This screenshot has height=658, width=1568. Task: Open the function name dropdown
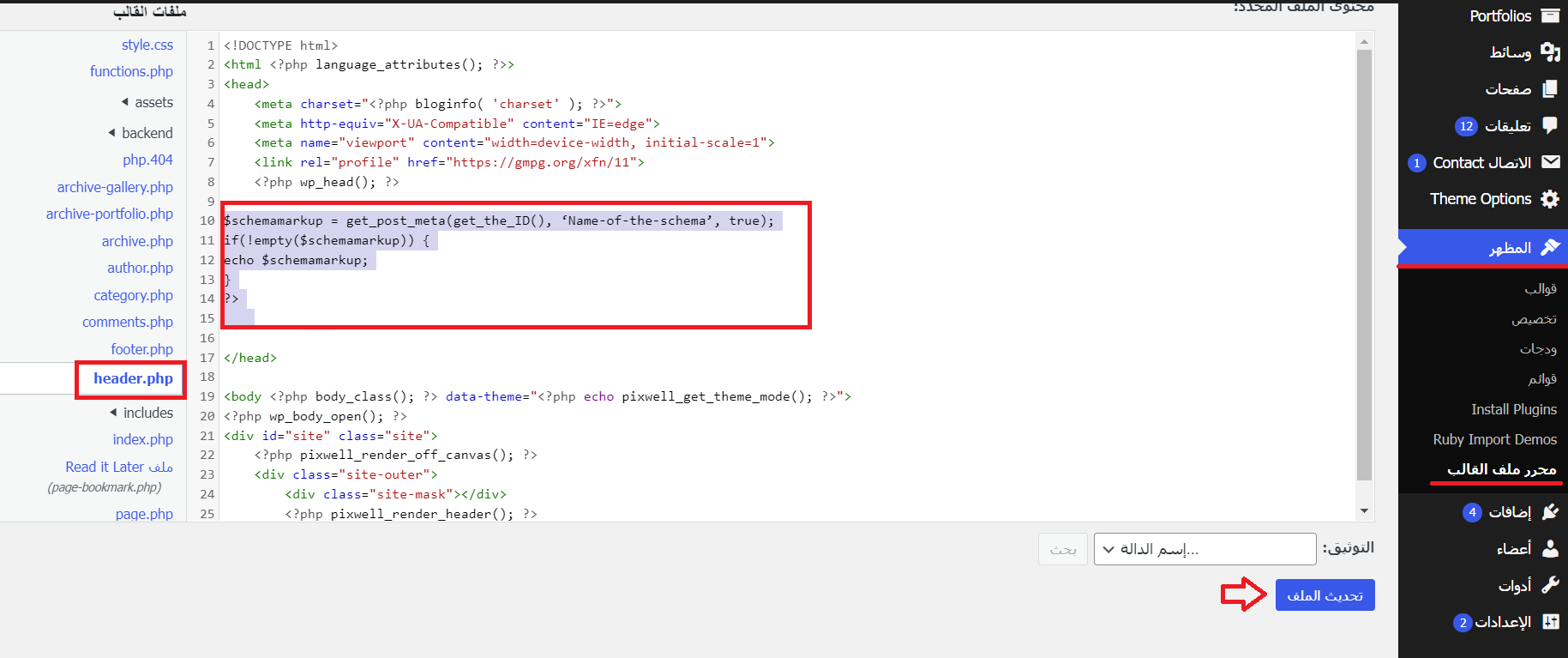coord(1205,549)
